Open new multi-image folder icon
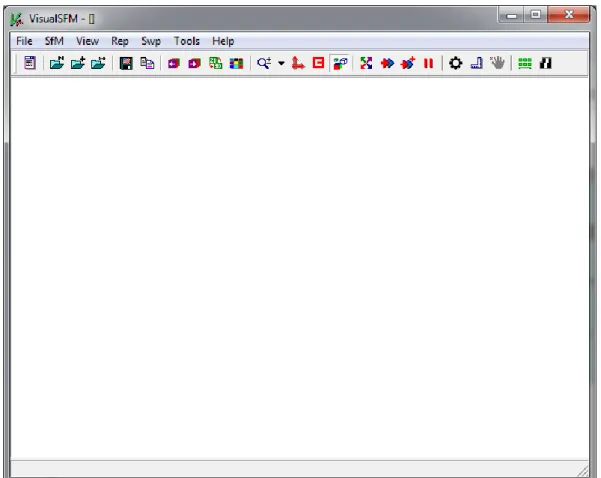Viewport: 601px width, 478px height. point(57,63)
